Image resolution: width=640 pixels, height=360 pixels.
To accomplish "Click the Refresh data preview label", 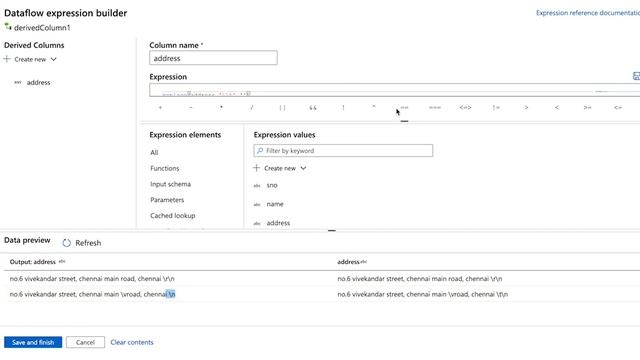I will (88, 243).
